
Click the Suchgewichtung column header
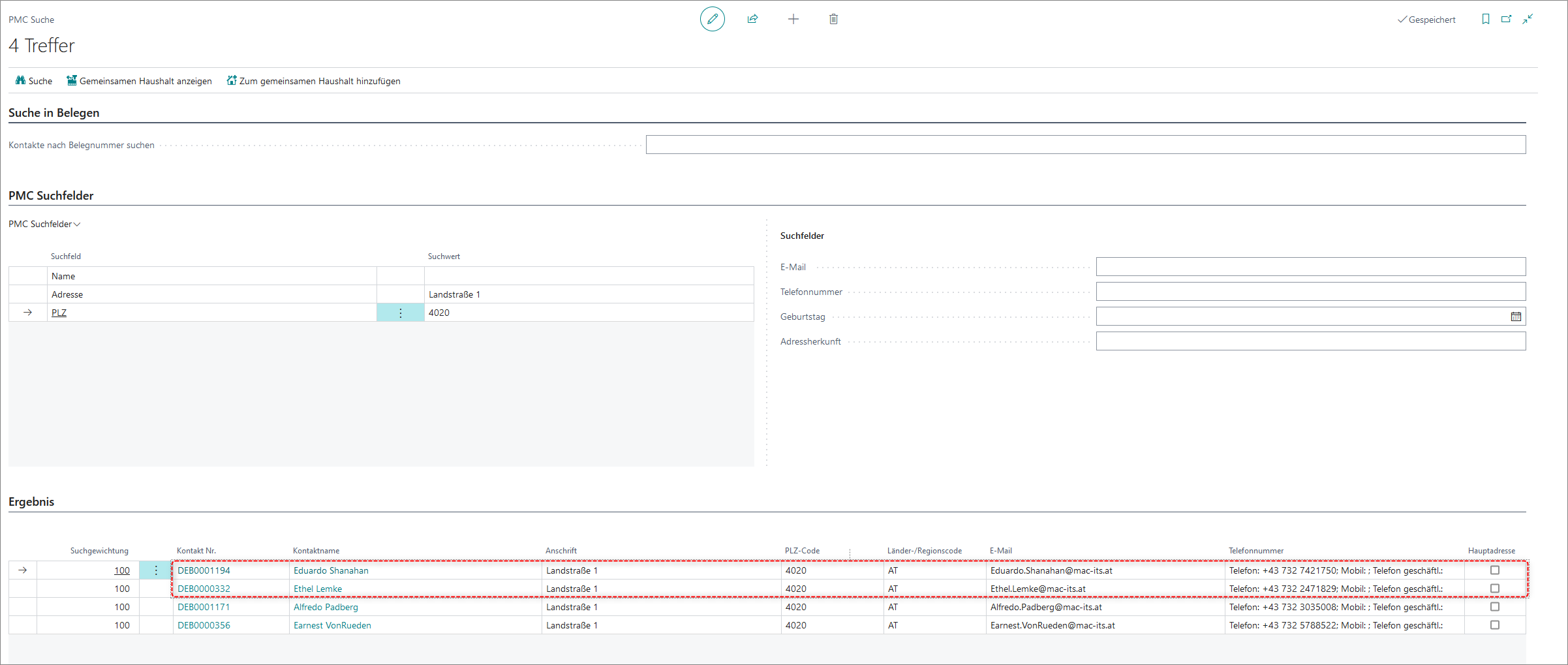tap(99, 551)
